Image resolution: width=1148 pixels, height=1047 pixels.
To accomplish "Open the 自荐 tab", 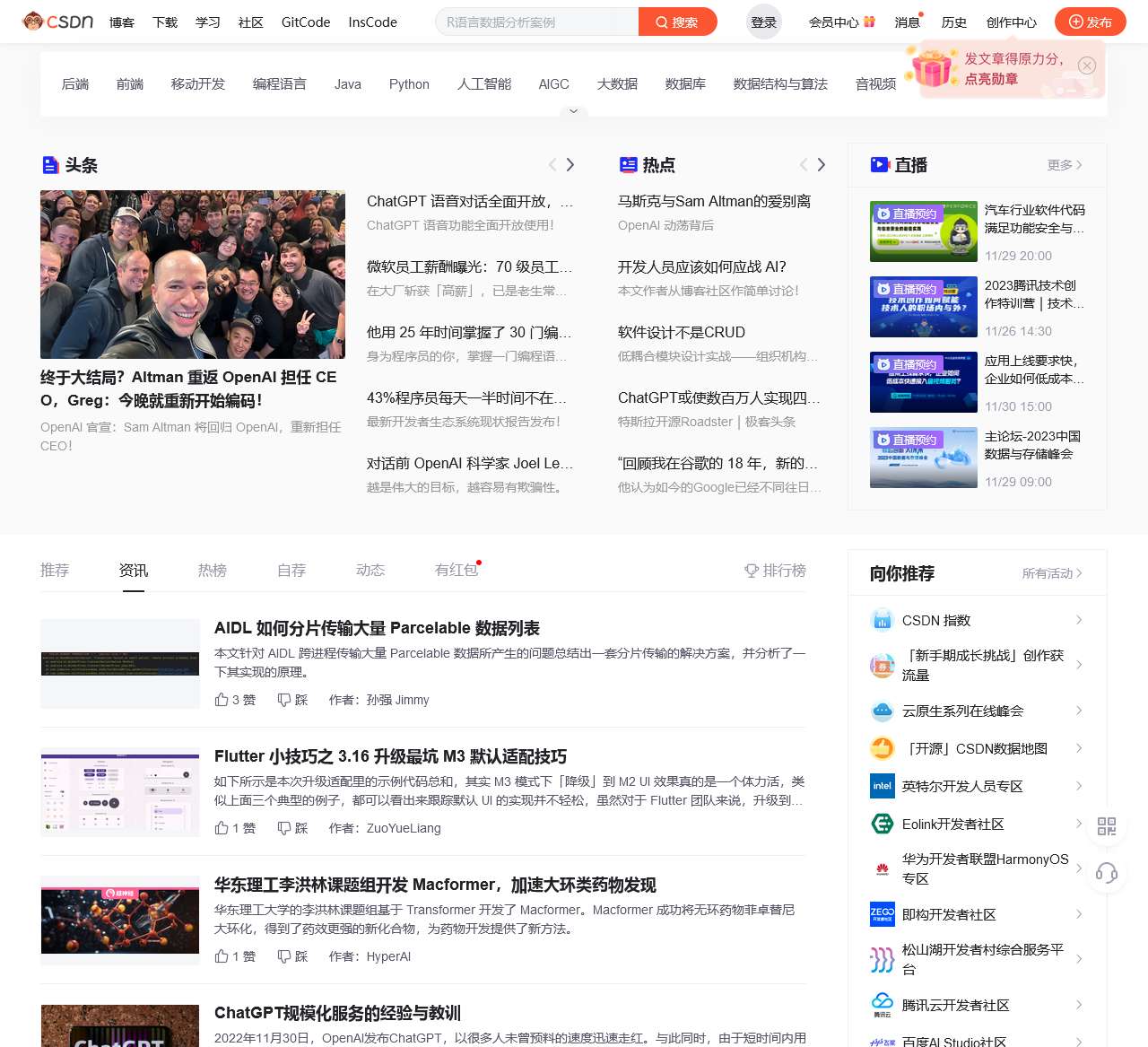I will click(291, 571).
